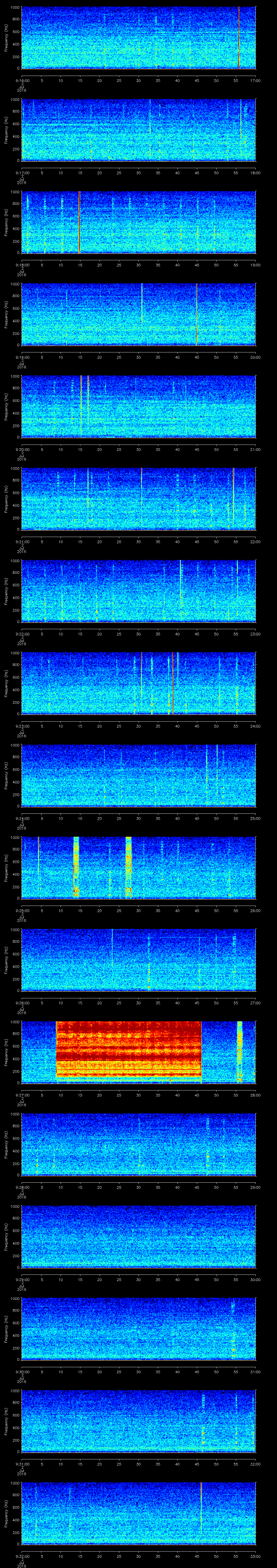This screenshot has width=277, height=1568.
Task: Select the large red noise block in 9:27 spectrogram
Action: click(x=128, y=1049)
